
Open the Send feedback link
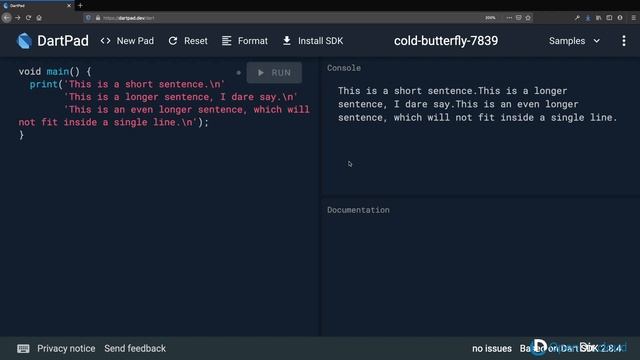[135, 349]
